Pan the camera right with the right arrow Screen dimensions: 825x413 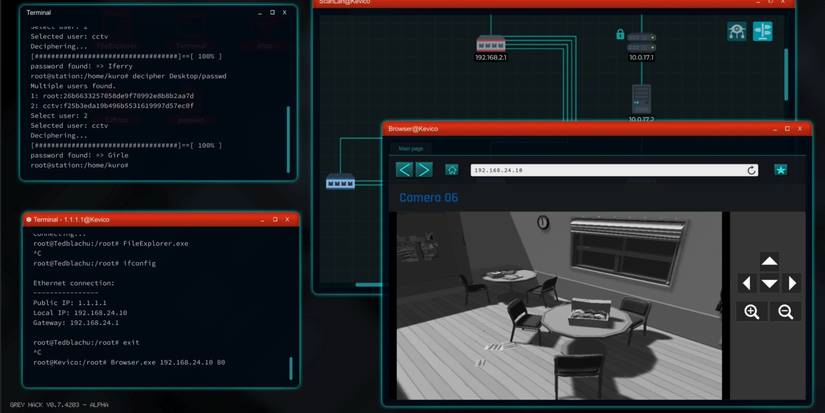(x=792, y=284)
